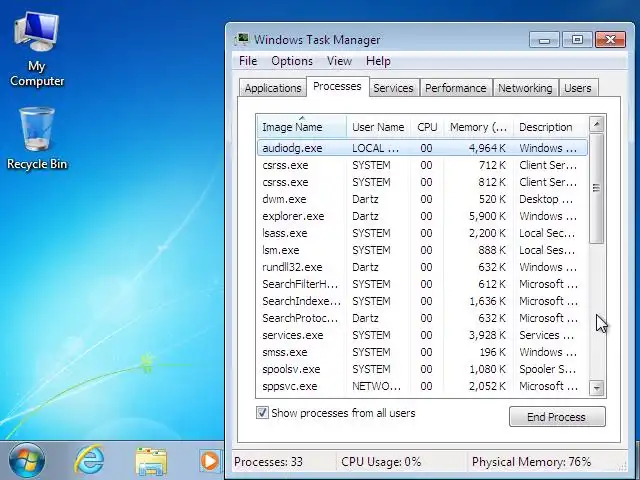This screenshot has width=640, height=480.
Task: Select the Processes tab
Action: pyautogui.click(x=338, y=87)
